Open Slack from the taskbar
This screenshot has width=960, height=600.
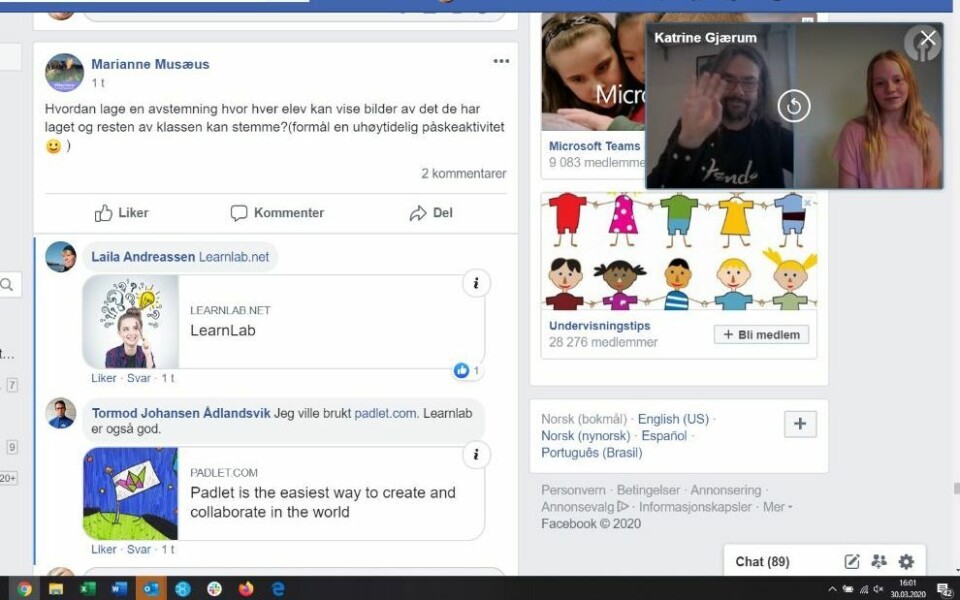214,589
